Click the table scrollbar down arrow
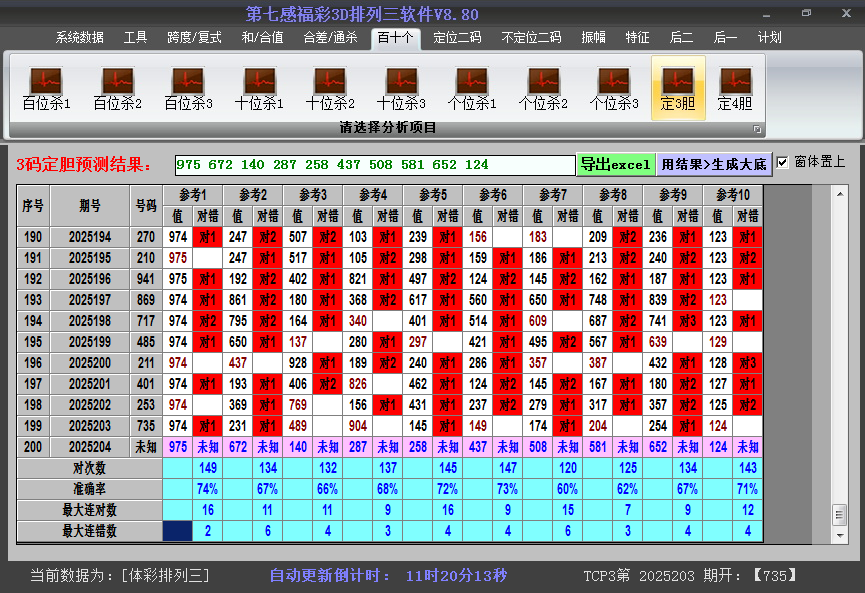This screenshot has width=865, height=593. 839,535
